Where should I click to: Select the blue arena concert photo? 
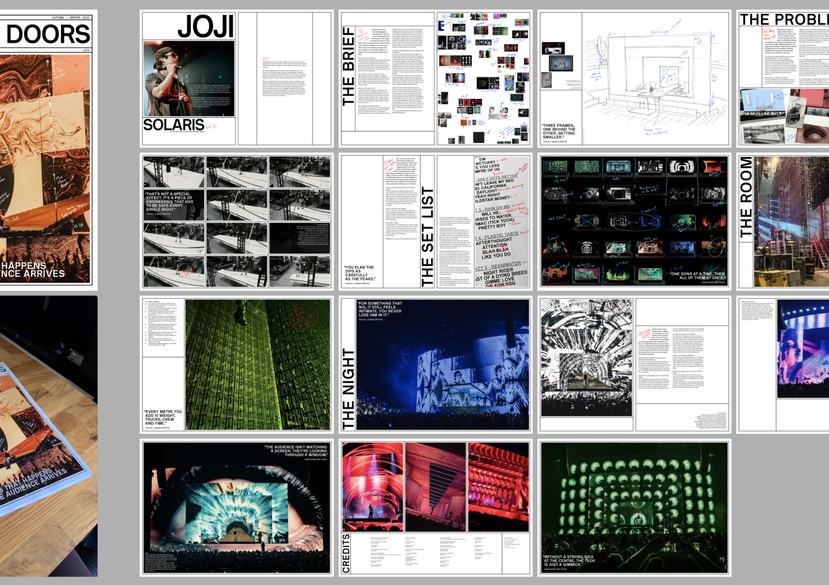pyautogui.click(x=443, y=364)
